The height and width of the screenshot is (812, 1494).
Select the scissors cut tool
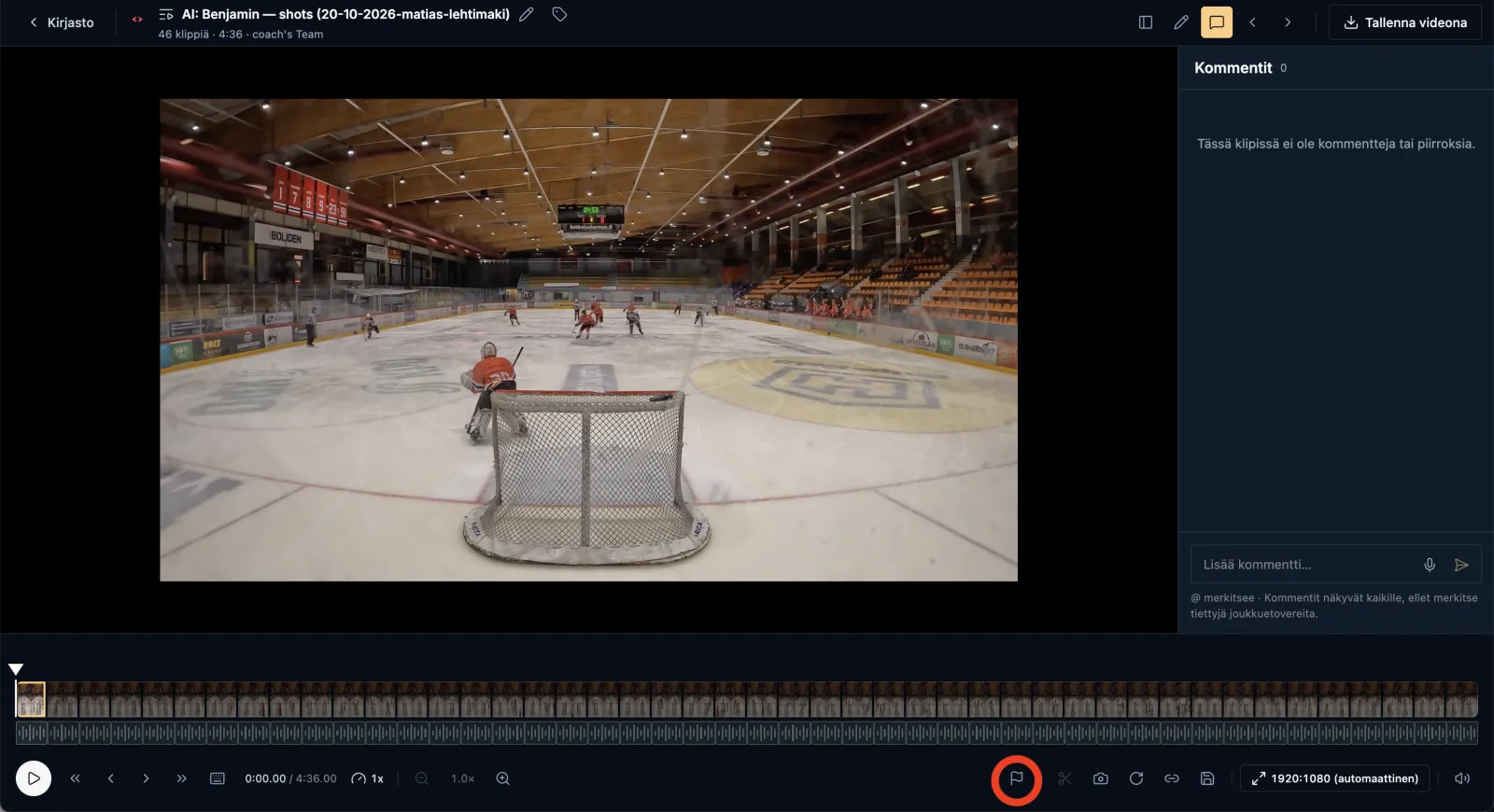pos(1064,778)
